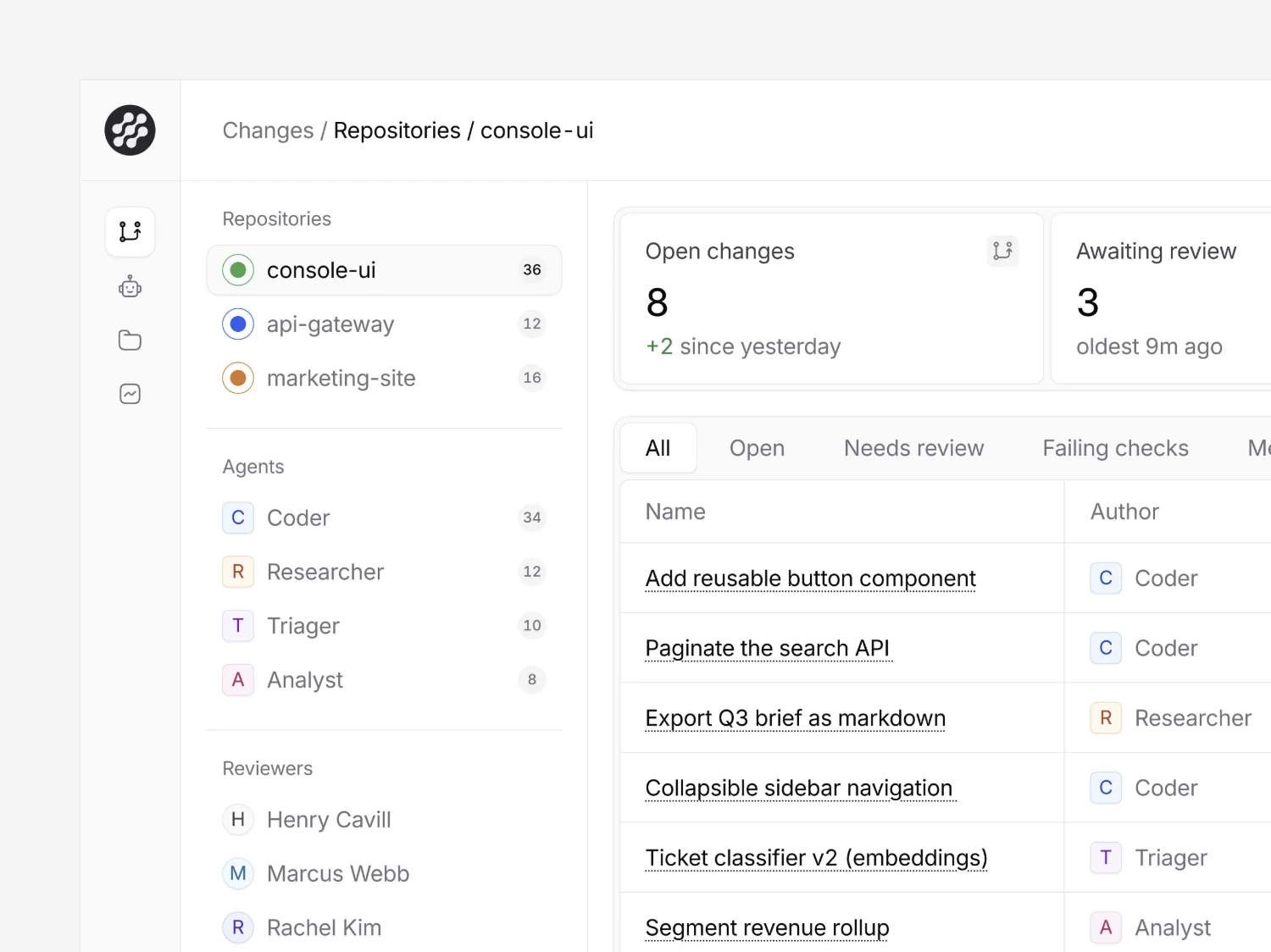Open the analytics chart icon in sidebar
1271x952 pixels.
tap(130, 394)
